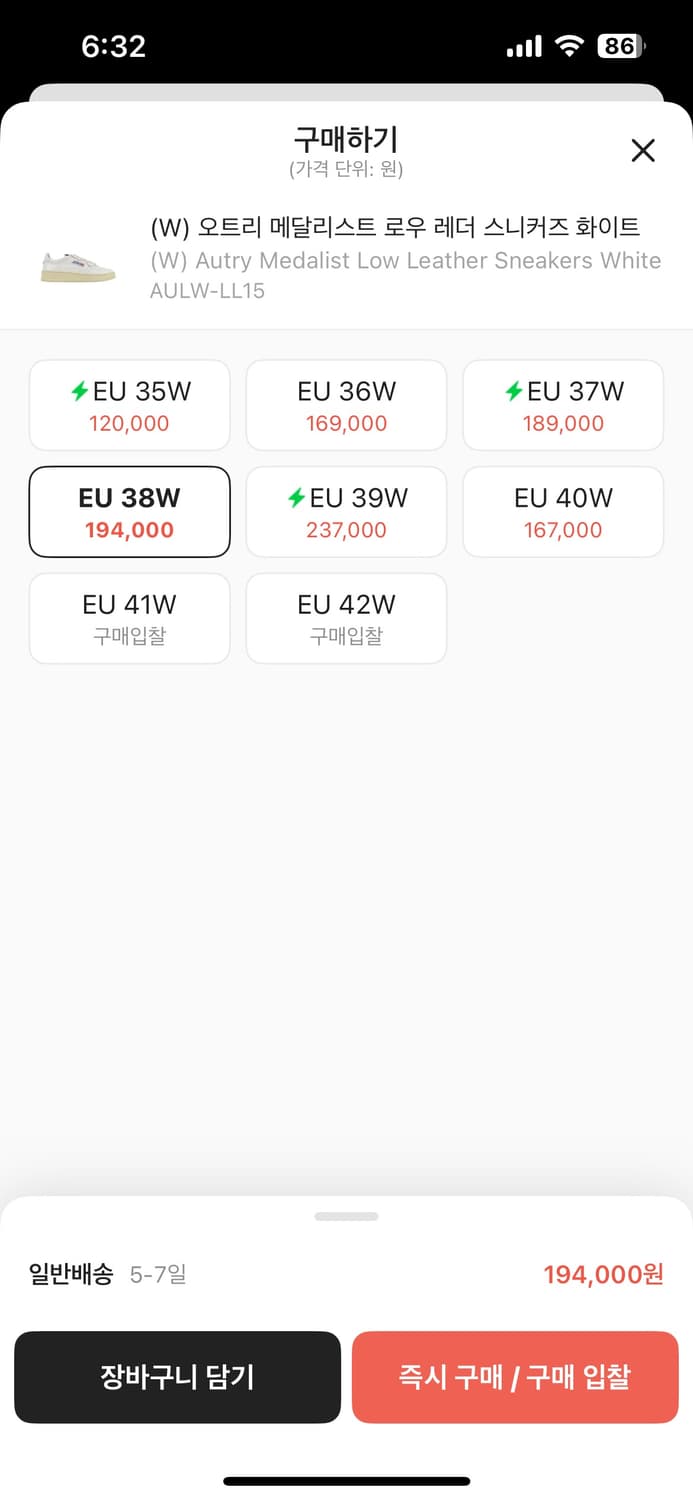The height and width of the screenshot is (1500, 693).
Task: Tap the Wi-Fi status bar icon
Action: (x=570, y=46)
